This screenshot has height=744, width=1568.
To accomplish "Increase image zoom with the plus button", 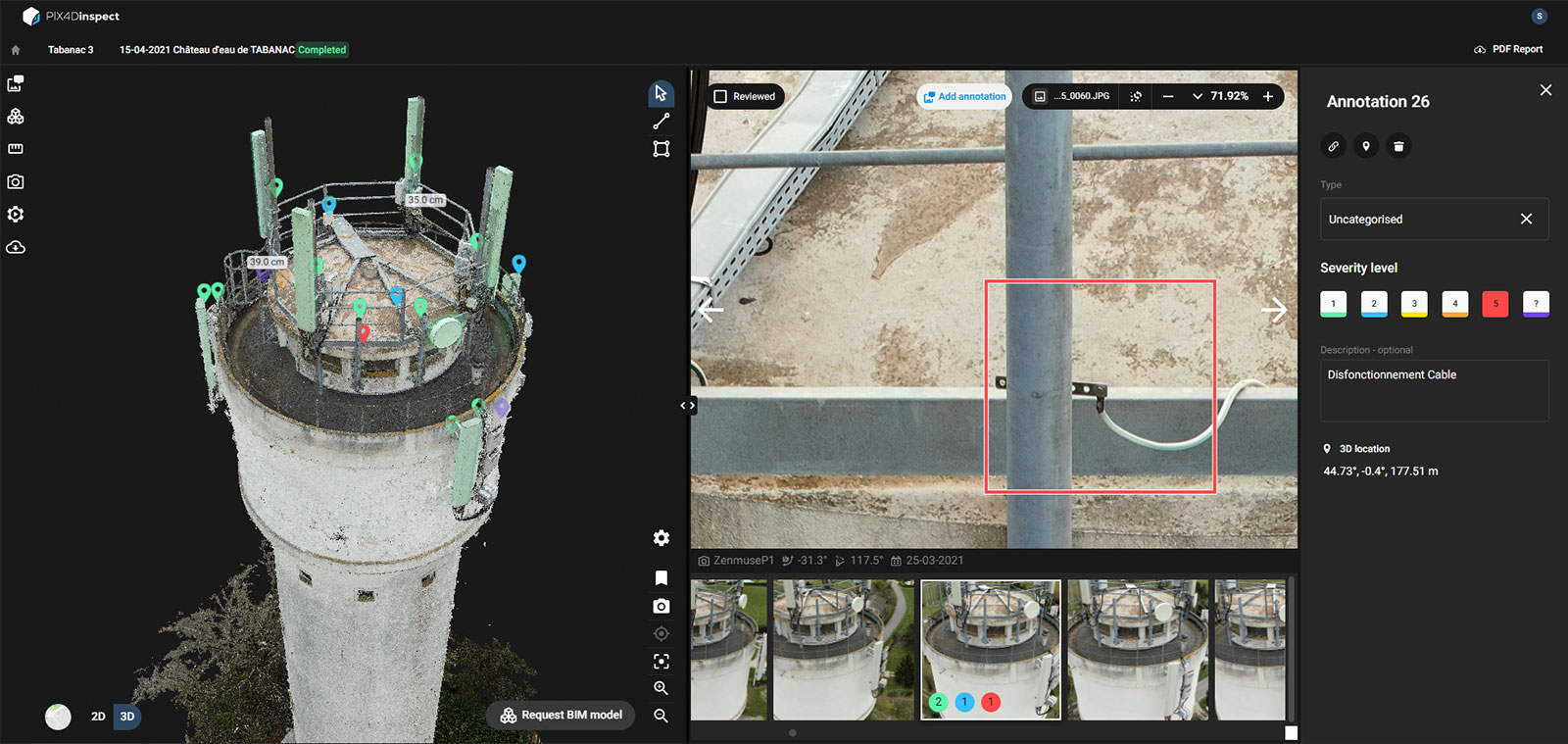I will pyautogui.click(x=1268, y=96).
